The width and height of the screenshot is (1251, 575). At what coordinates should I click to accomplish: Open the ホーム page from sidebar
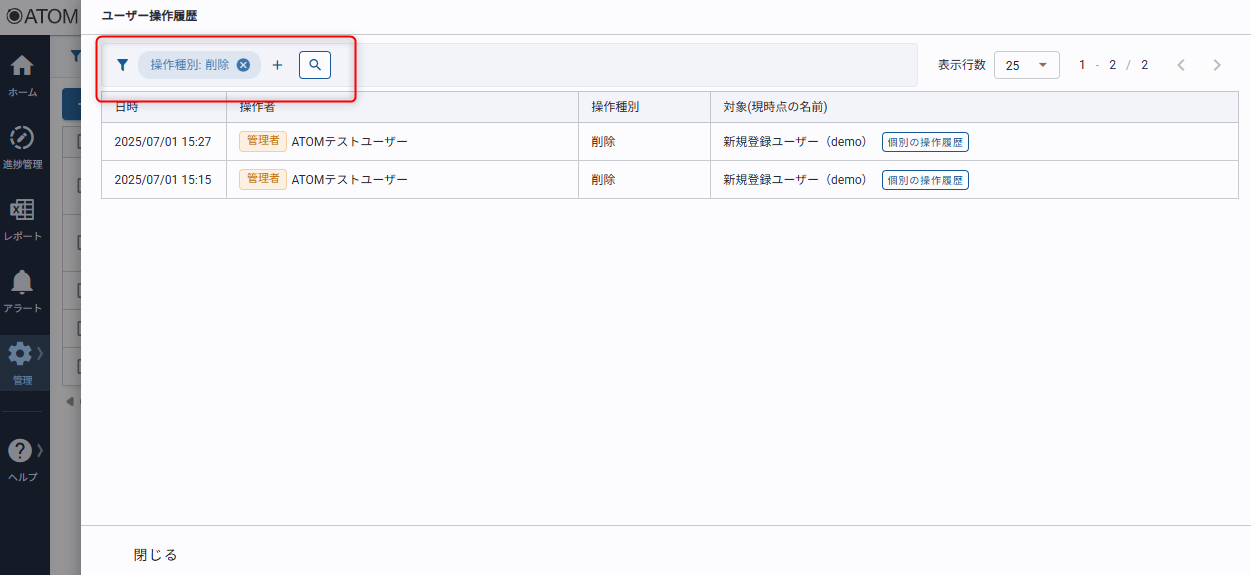pyautogui.click(x=22, y=68)
